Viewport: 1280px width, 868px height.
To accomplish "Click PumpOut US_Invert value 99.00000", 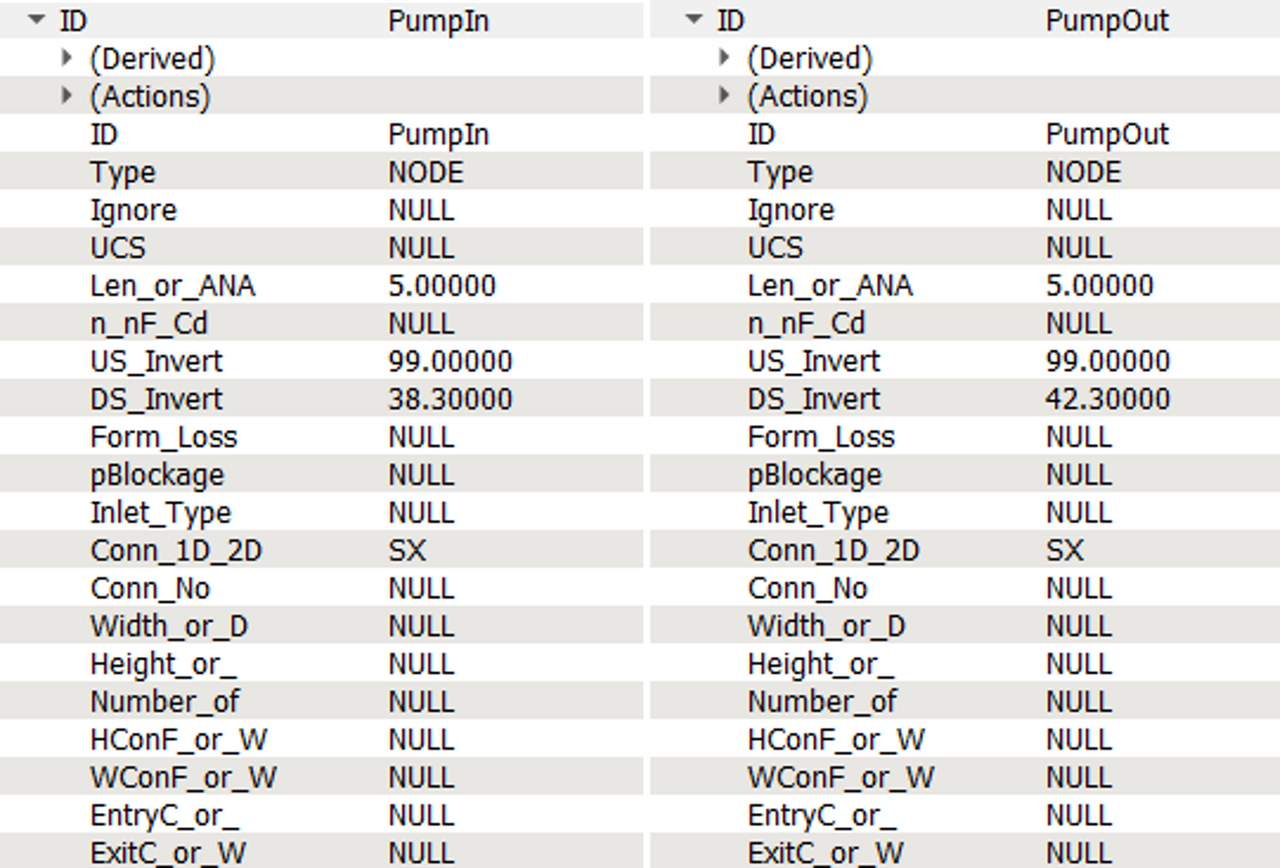I will pyautogui.click(x=1108, y=362).
